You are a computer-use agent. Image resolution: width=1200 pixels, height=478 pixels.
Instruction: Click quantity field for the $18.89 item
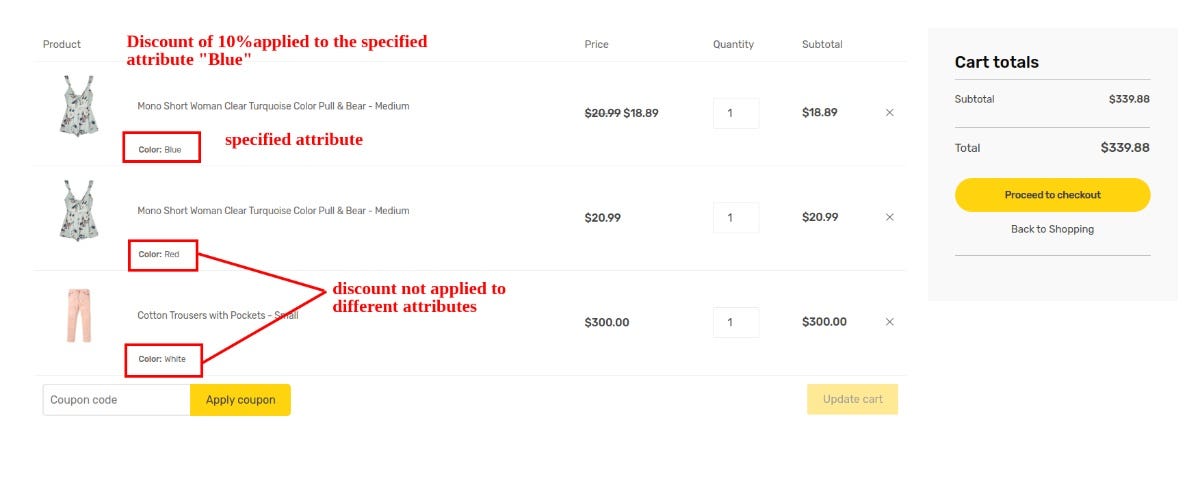735,113
